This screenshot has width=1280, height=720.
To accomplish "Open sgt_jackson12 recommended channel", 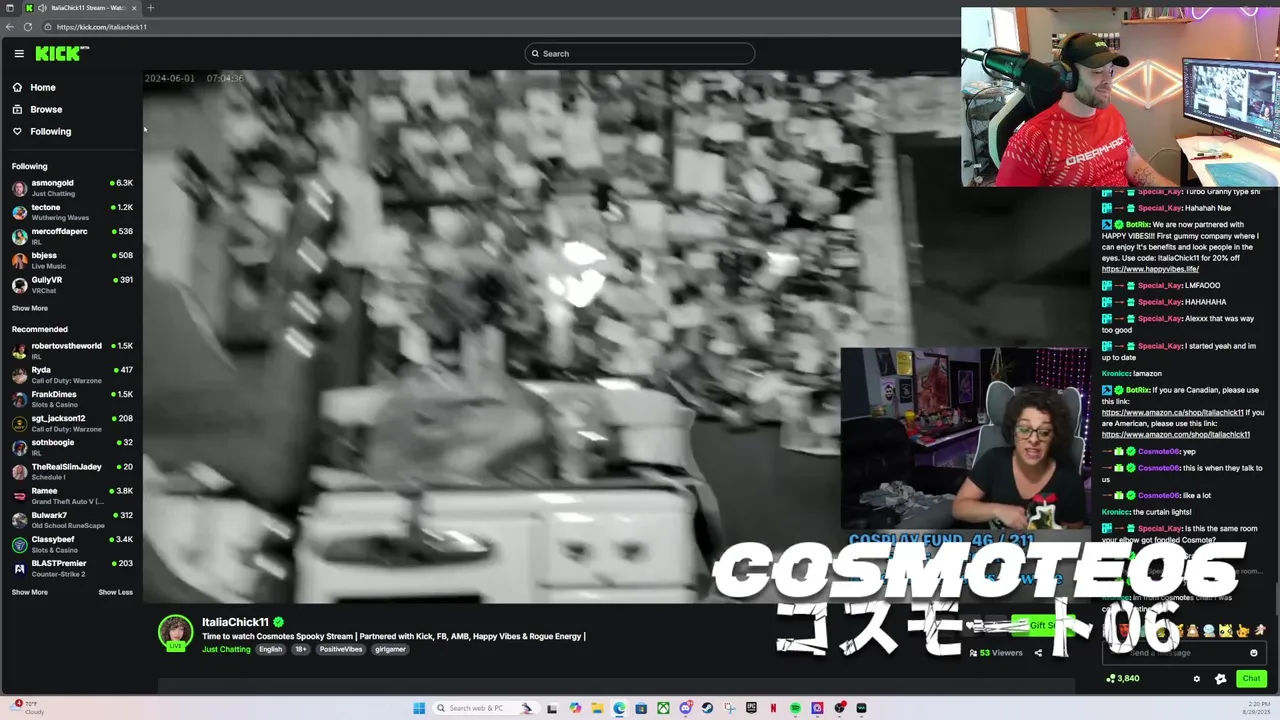I will click(x=72, y=423).
